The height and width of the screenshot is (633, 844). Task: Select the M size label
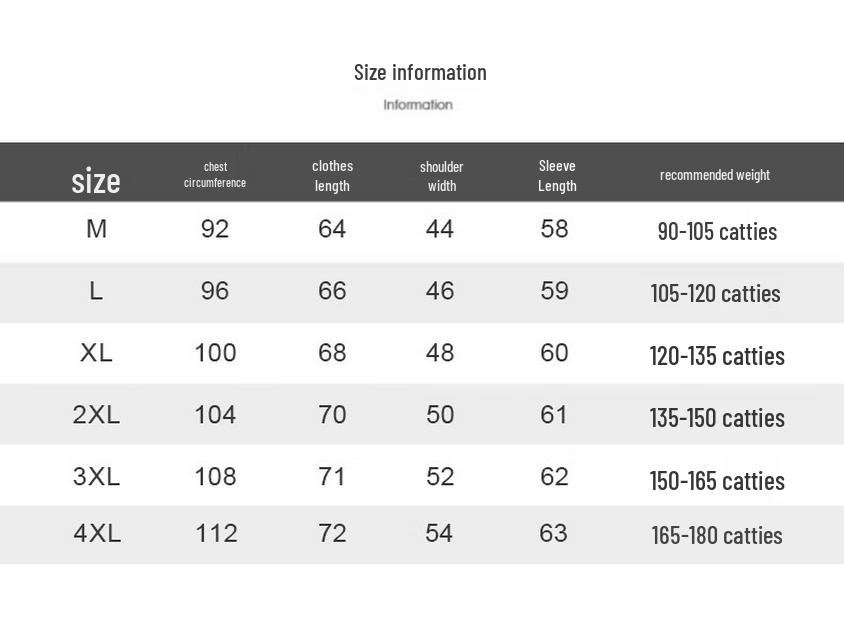click(x=96, y=230)
